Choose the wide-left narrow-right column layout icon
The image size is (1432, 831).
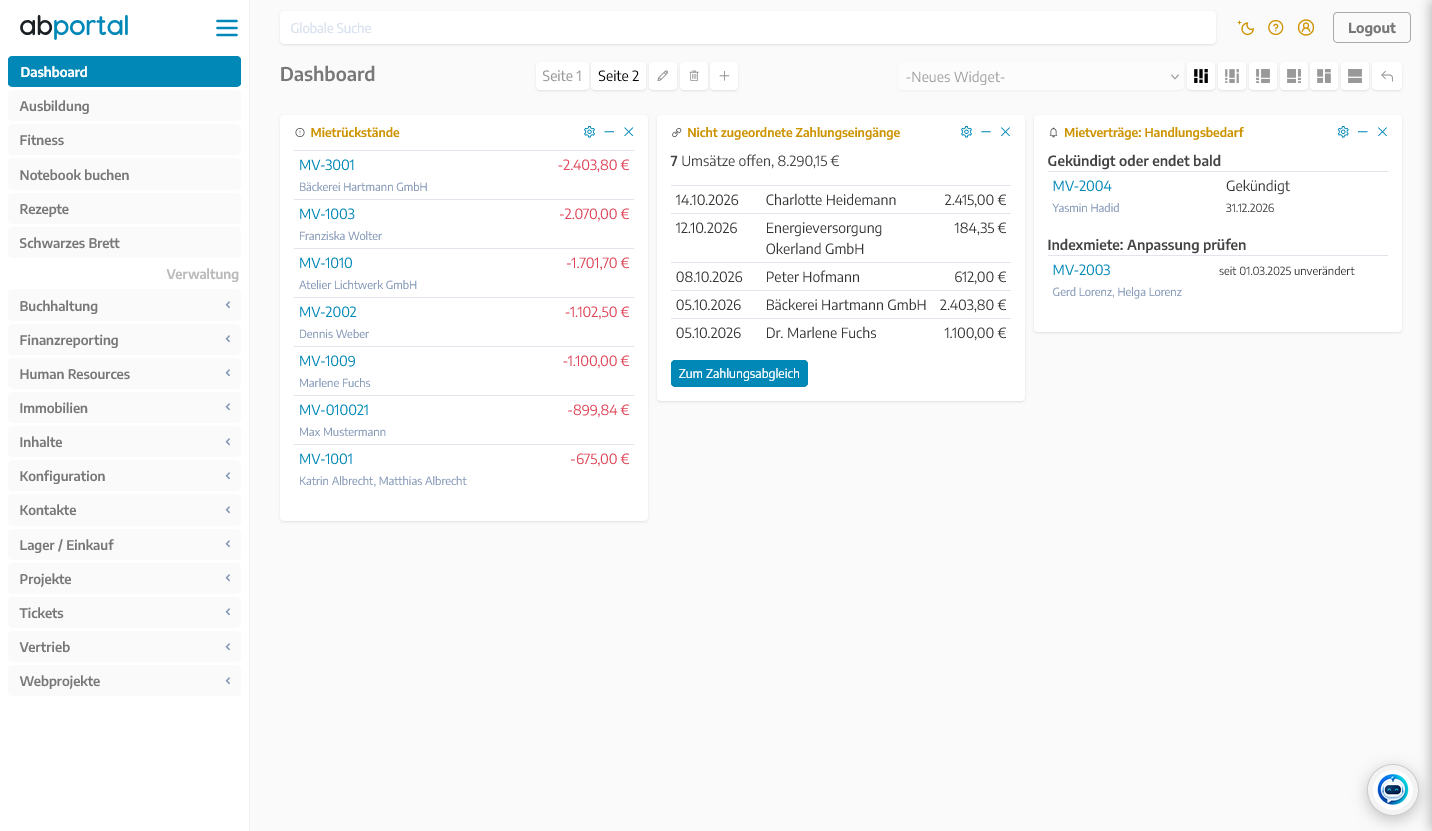point(1294,76)
